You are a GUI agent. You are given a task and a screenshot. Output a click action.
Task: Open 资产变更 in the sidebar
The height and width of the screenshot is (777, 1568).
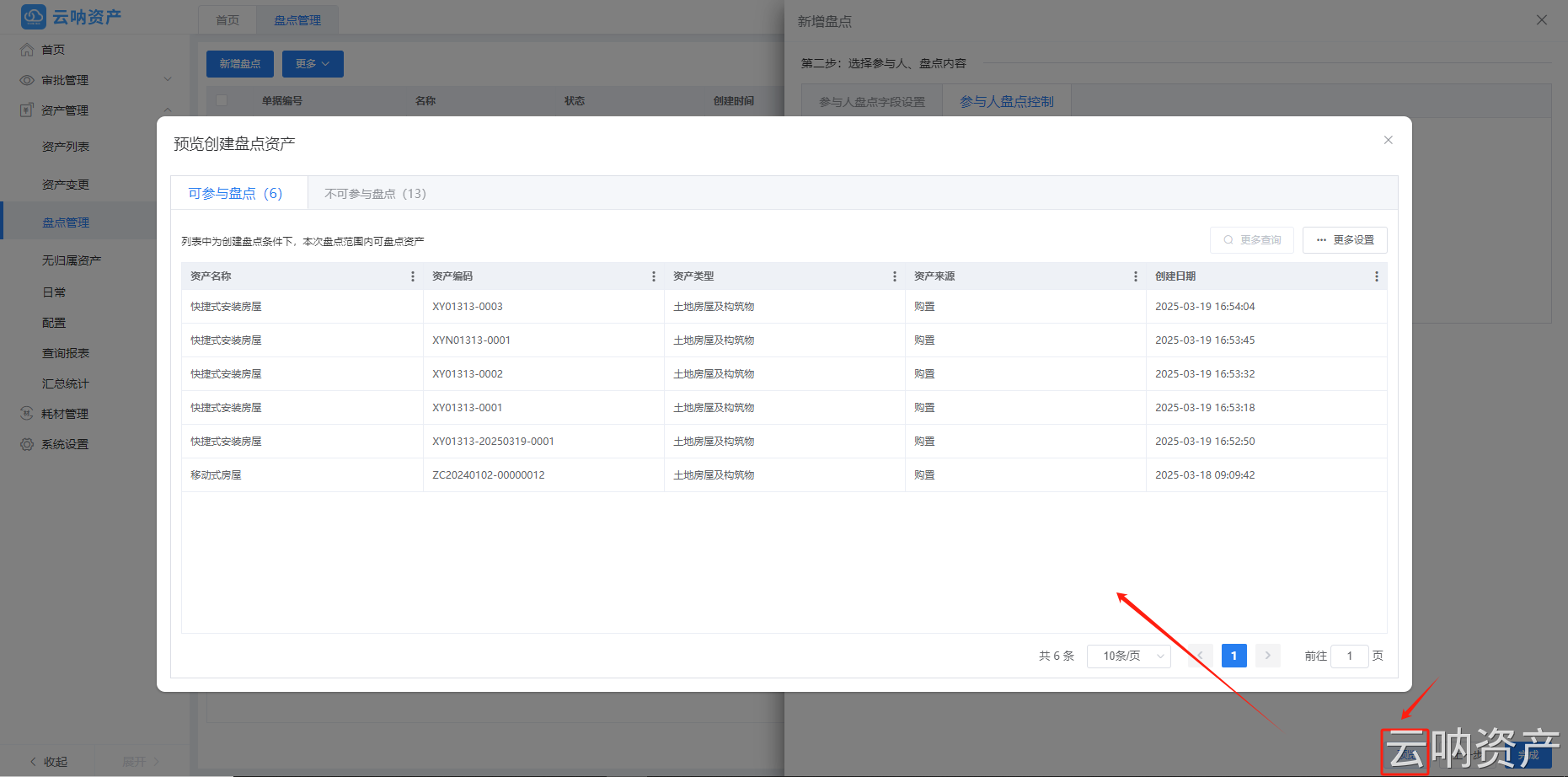66,185
